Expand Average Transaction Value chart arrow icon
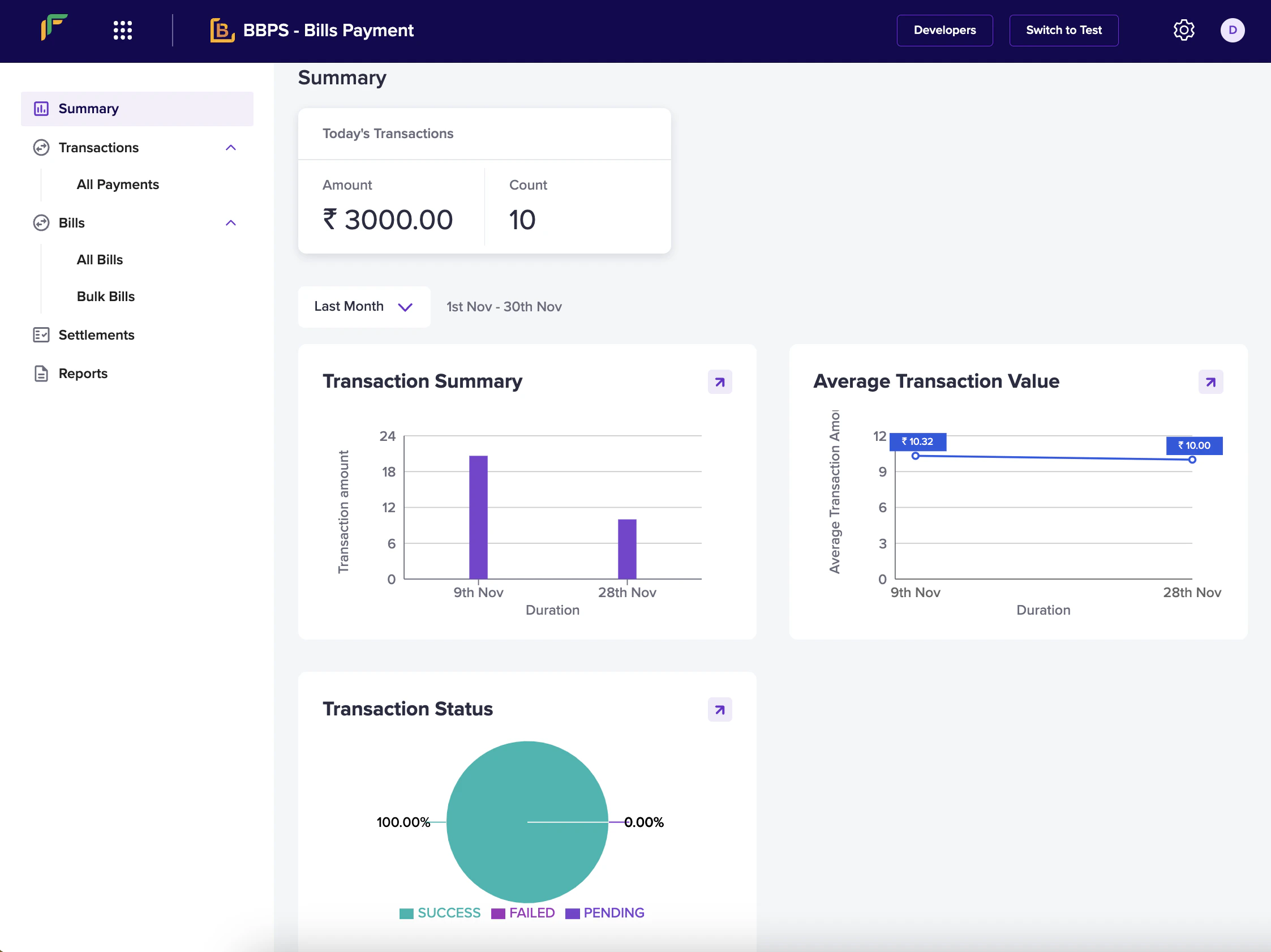Screen dimensions: 1271x952 (1210, 382)
